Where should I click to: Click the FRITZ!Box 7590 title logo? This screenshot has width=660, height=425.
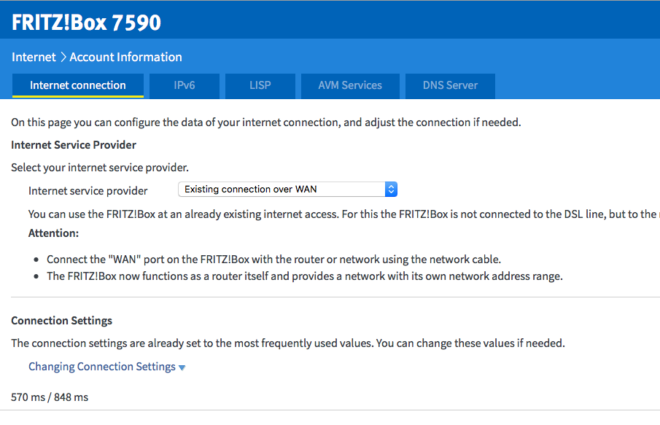pos(86,22)
